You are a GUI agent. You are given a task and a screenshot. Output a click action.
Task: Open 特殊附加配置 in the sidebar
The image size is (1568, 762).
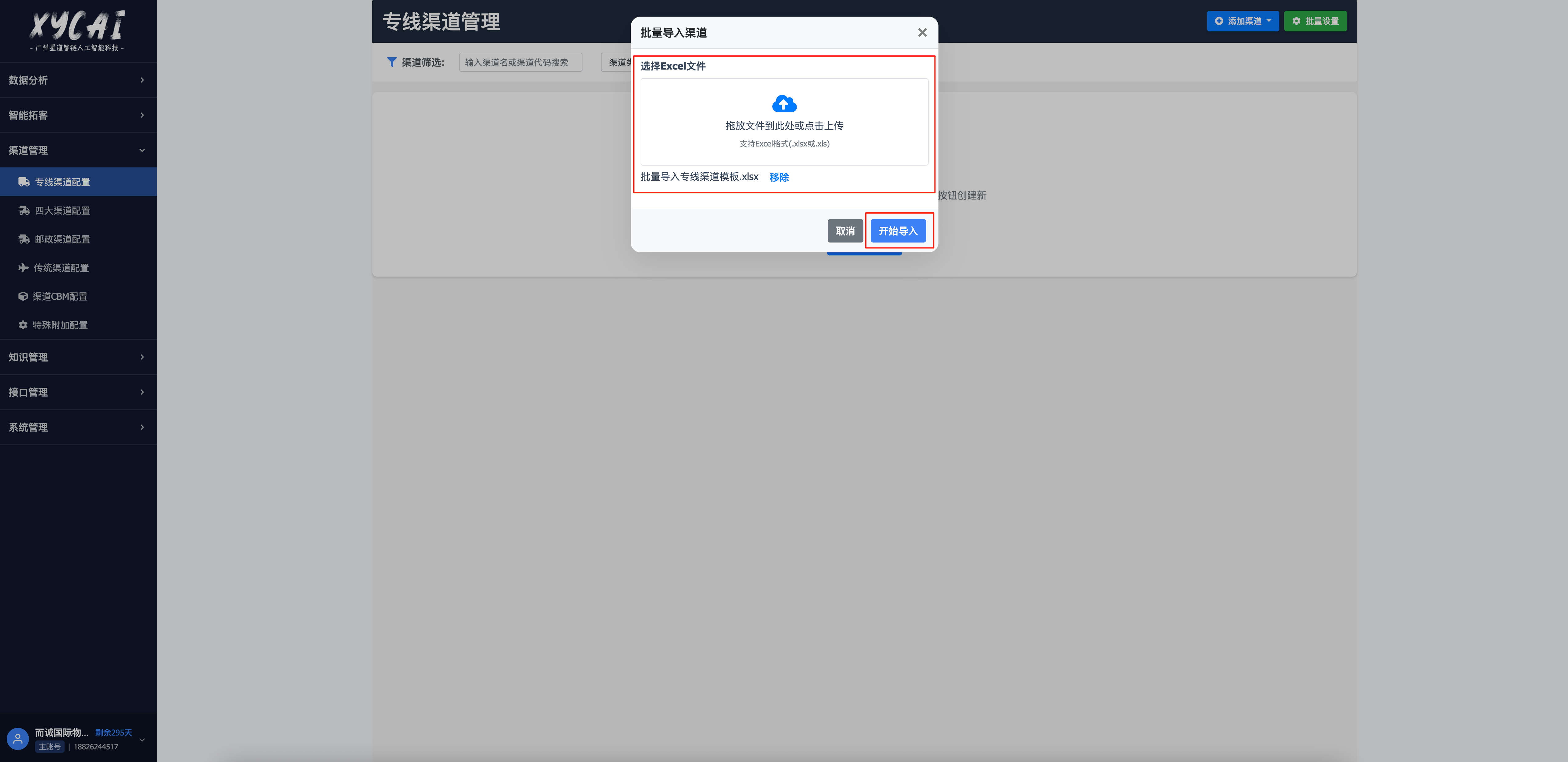click(x=78, y=324)
